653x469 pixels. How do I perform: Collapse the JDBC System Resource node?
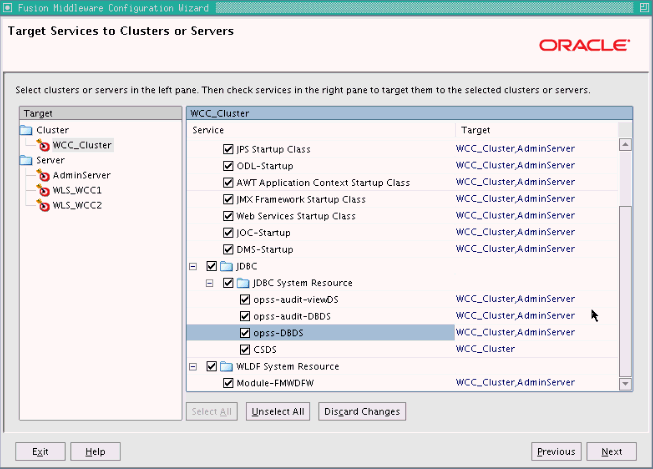pos(209,283)
